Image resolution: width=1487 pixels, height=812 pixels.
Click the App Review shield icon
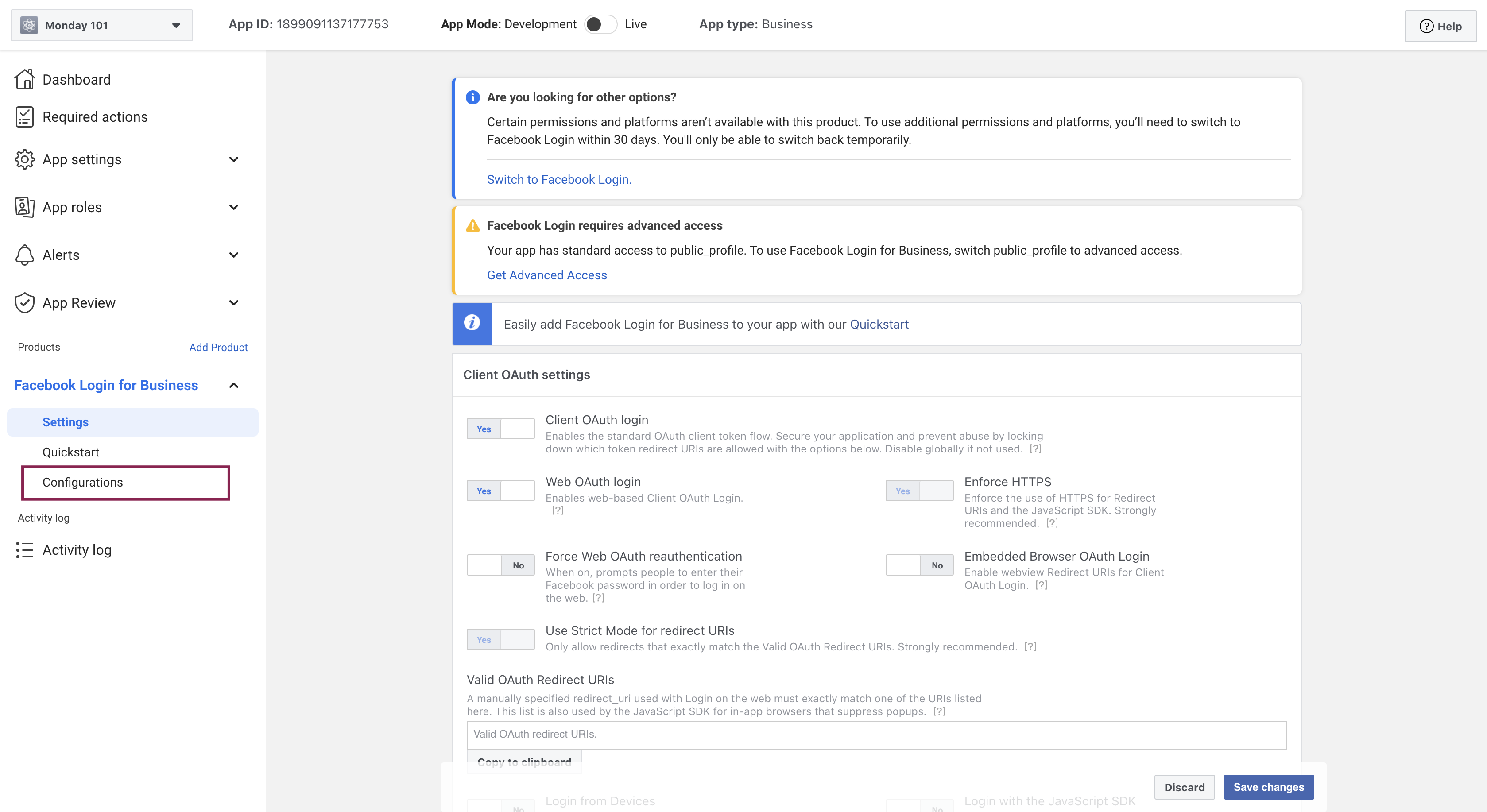click(x=24, y=302)
